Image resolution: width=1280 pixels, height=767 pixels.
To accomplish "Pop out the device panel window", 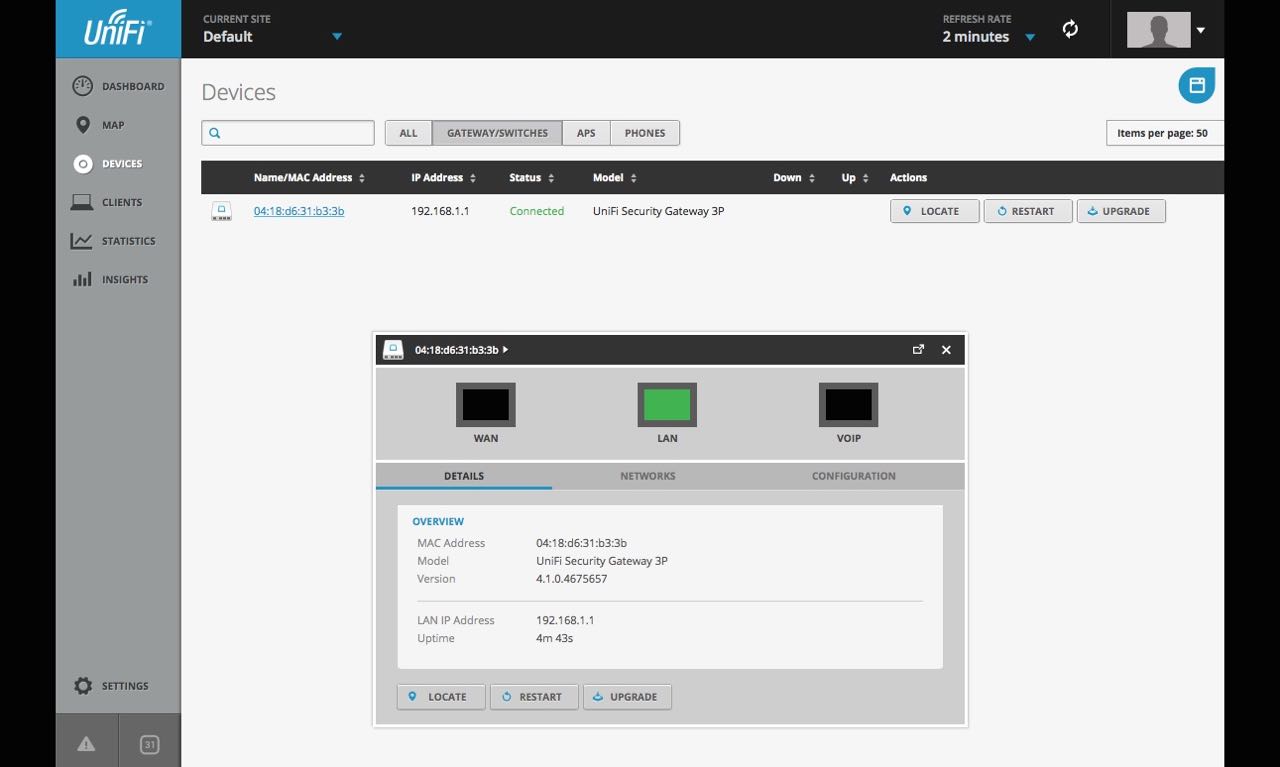I will coord(918,350).
